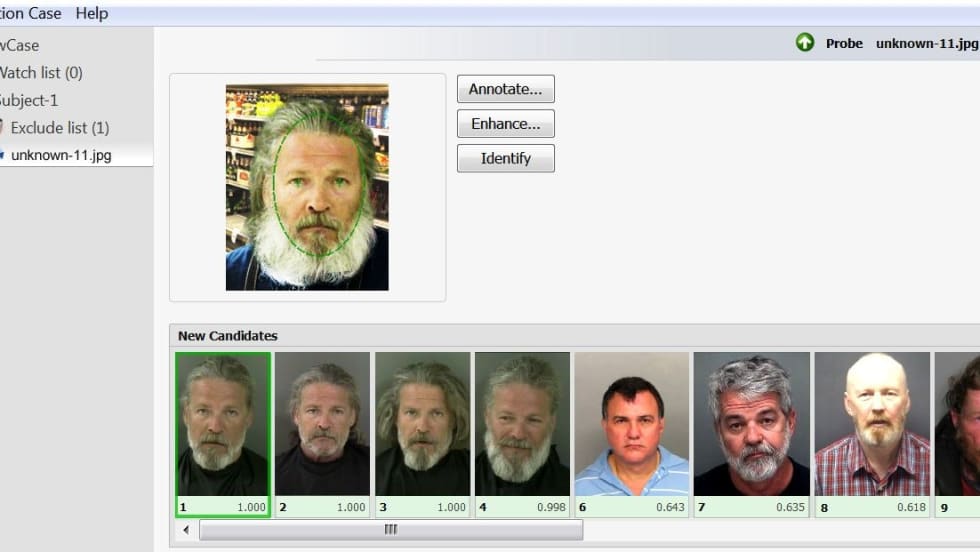980x552 pixels.
Task: Select candidate 7 with score 0.635
Action: (751, 425)
